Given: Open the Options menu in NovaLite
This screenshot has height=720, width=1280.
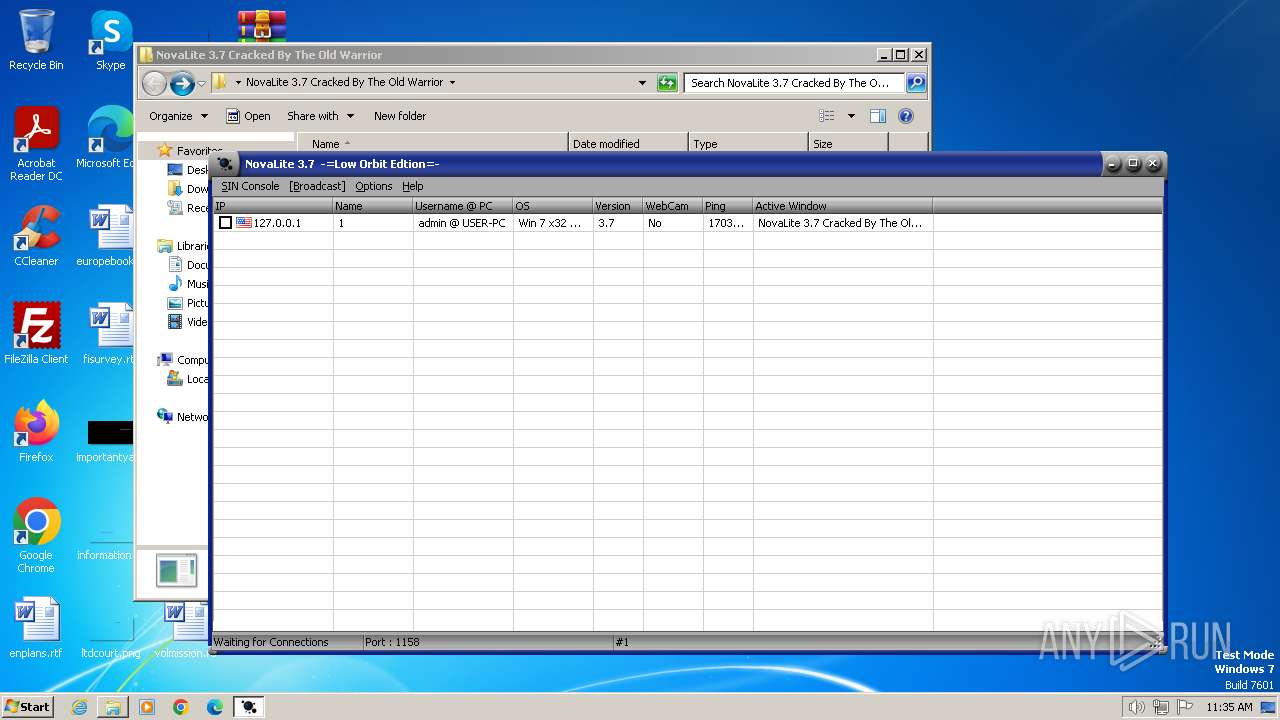Looking at the screenshot, I should click(374, 186).
